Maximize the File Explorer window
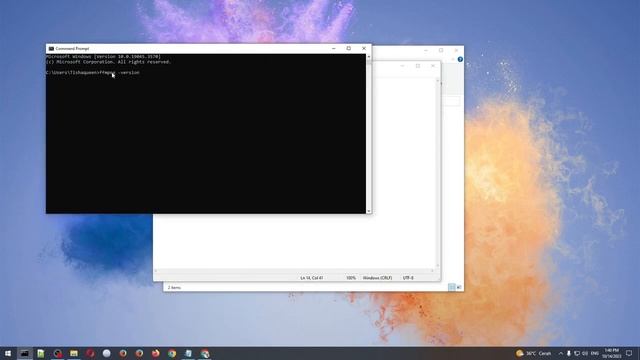The width and height of the screenshot is (640, 360). tap(441, 50)
